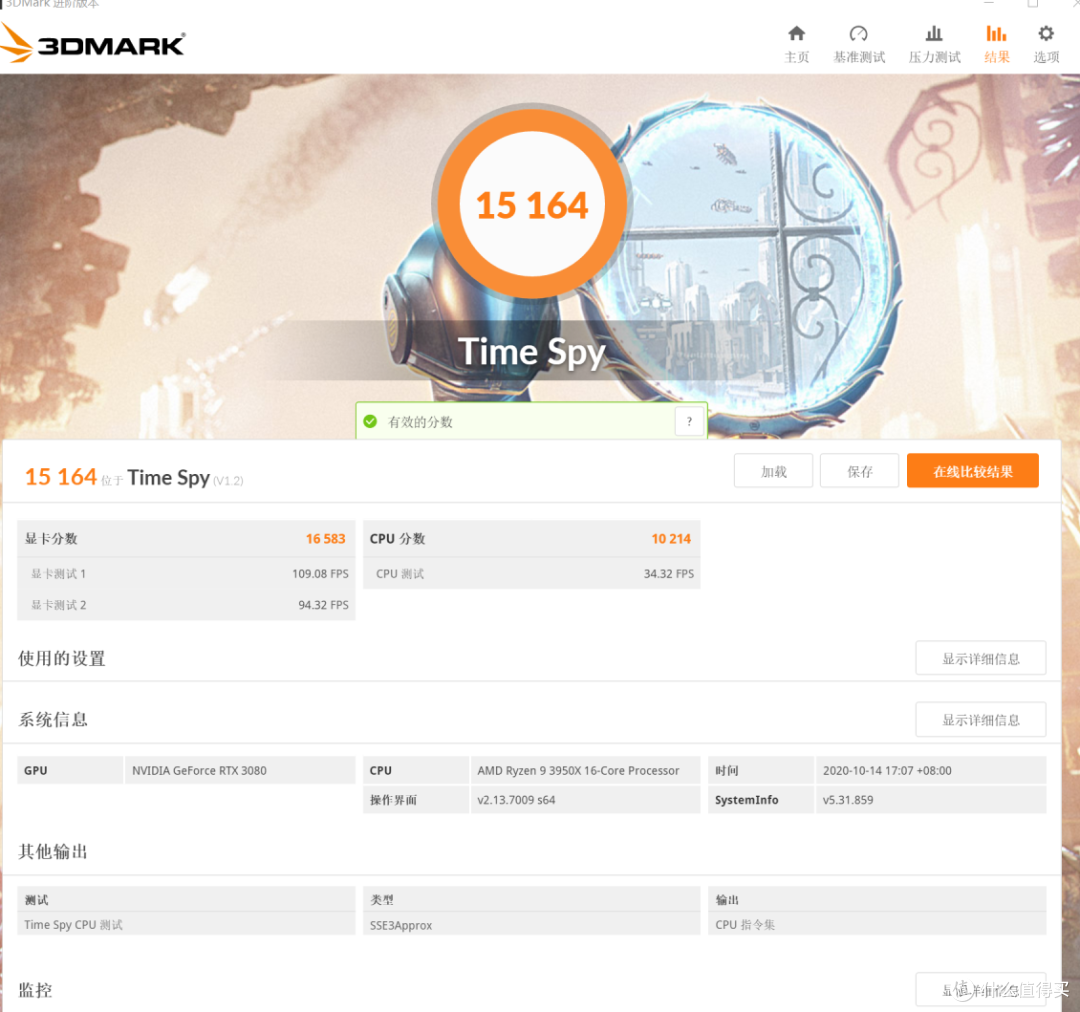Show details for 使用的设置 section
The height and width of the screenshot is (1012, 1080).
point(981,659)
